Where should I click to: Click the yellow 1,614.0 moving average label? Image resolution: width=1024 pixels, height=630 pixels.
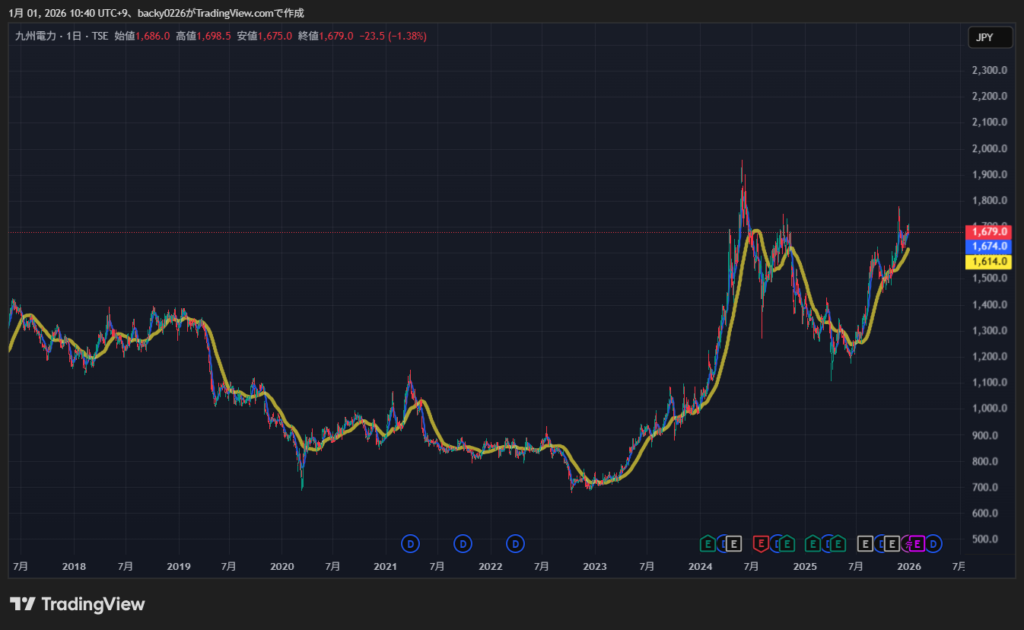coord(987,261)
